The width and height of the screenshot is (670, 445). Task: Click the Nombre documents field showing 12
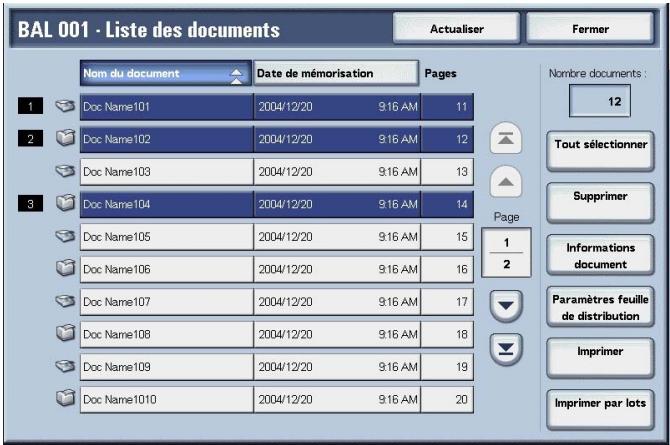[599, 101]
